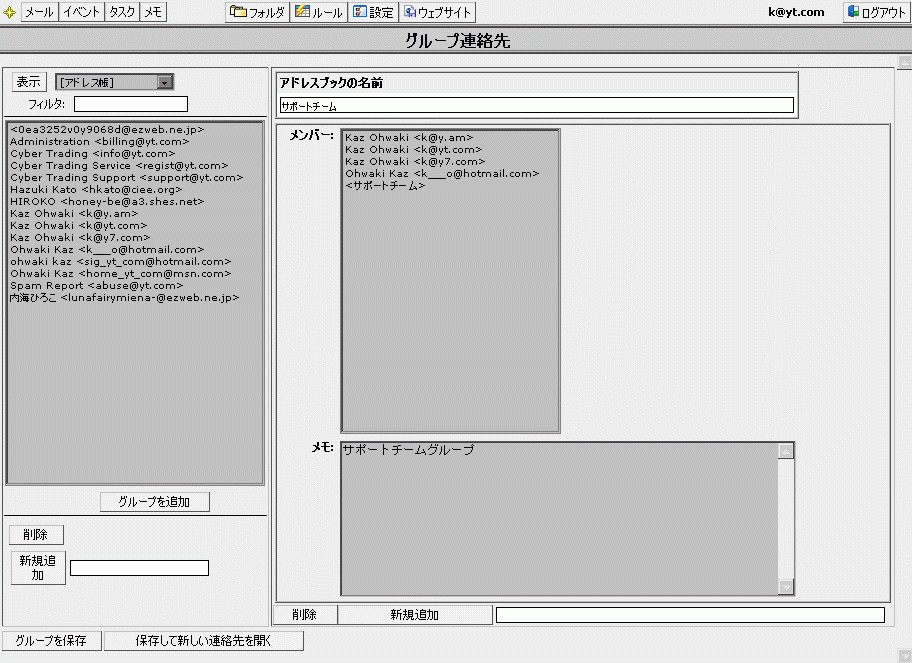Open the フォルダ (Folder) toolbar button
Screen dimensions: 912x663
(258, 13)
